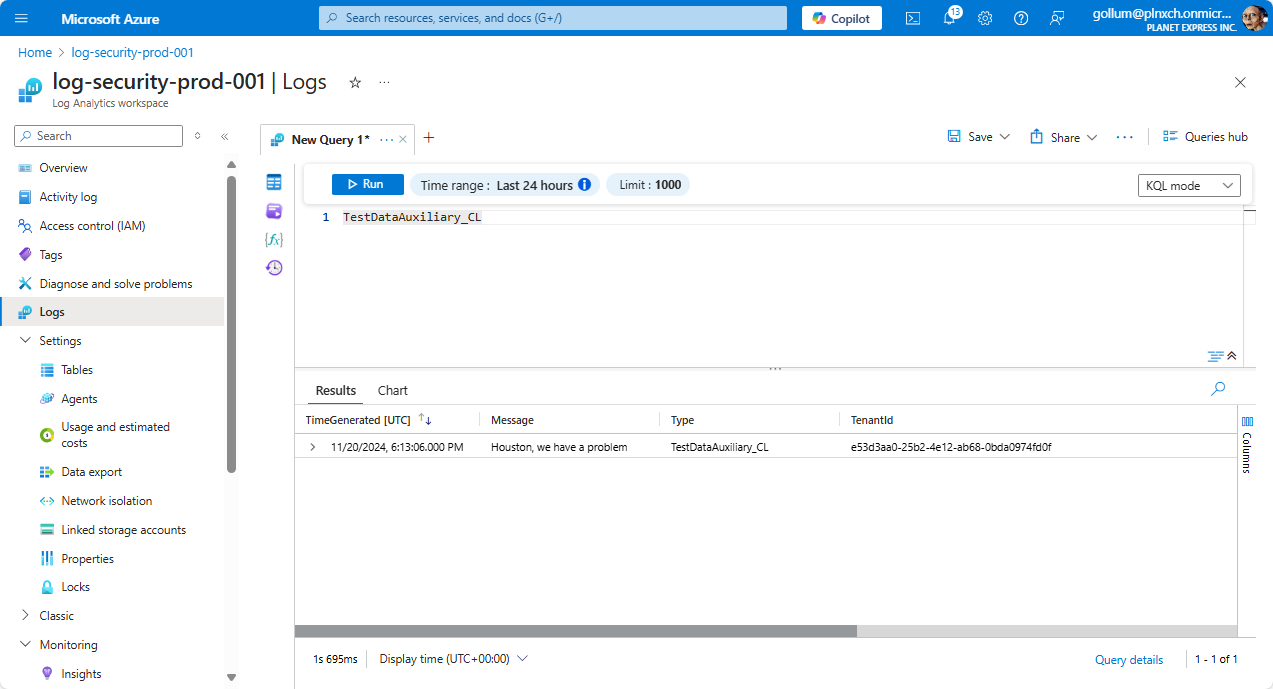
Task: Open Azure Cloud Shell
Action: tap(912, 18)
